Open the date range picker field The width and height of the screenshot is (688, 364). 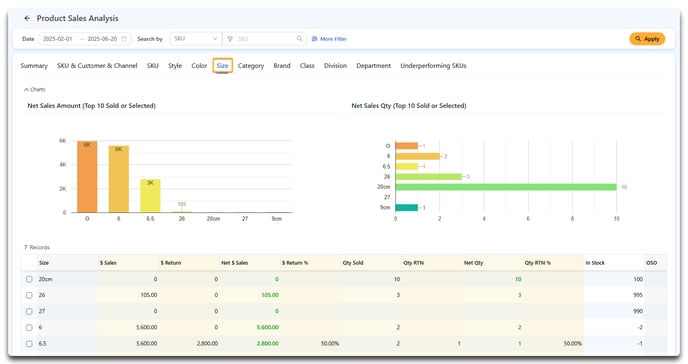pyautogui.click(x=85, y=39)
